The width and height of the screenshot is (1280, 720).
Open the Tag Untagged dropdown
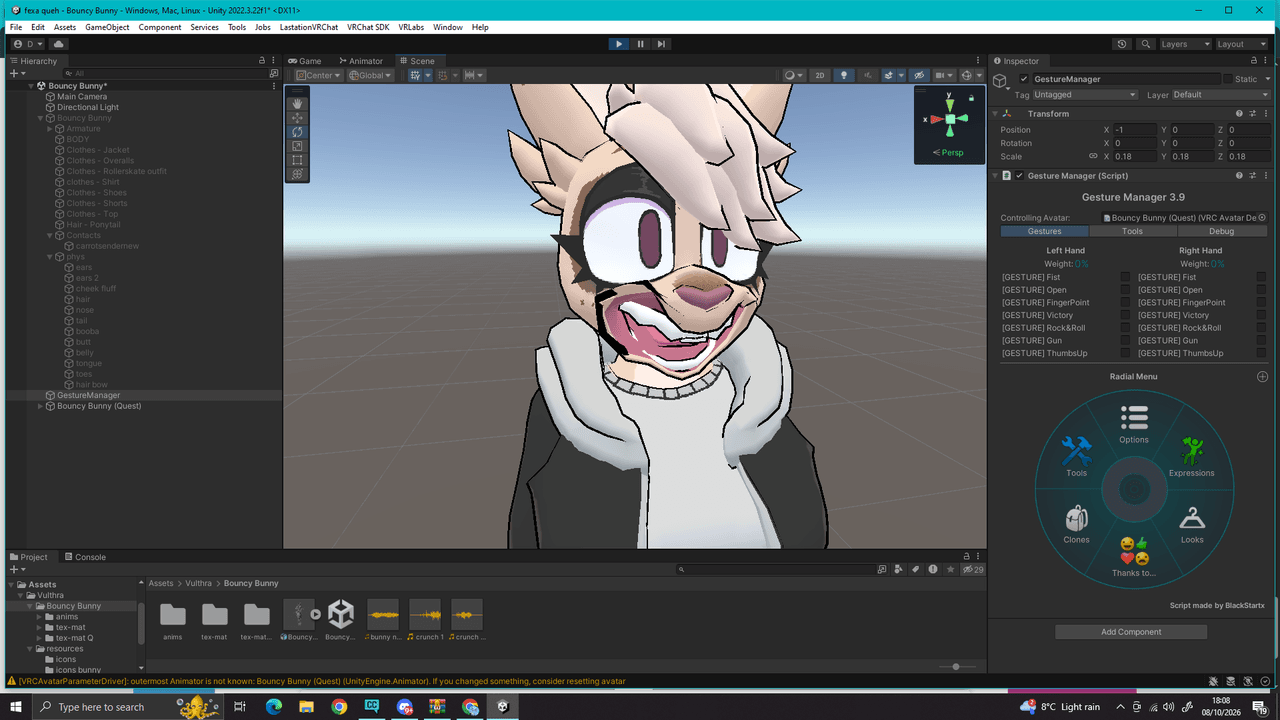click(1085, 95)
